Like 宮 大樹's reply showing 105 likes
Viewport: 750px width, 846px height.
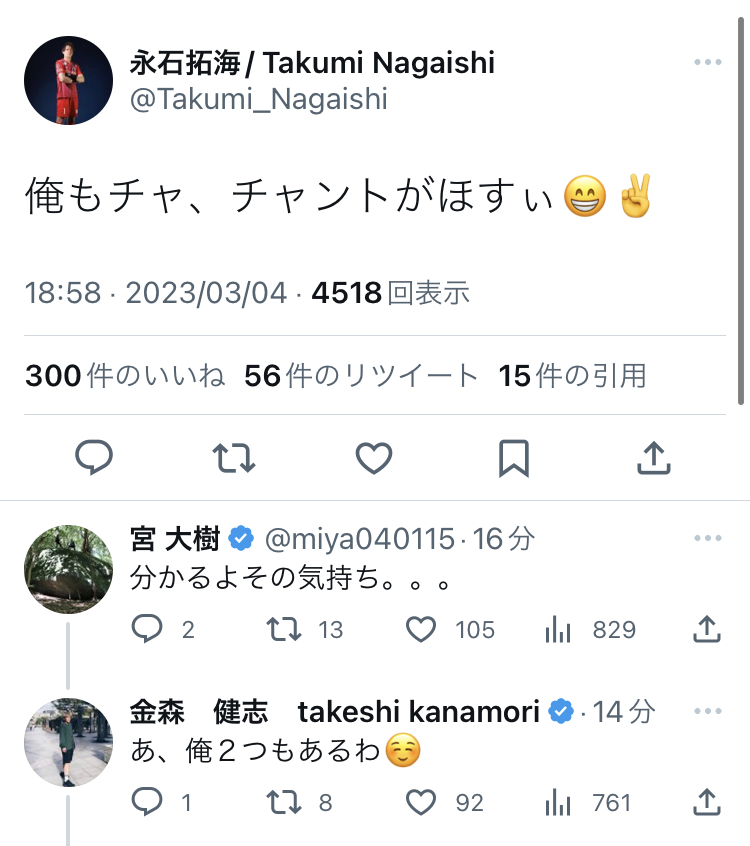[422, 629]
